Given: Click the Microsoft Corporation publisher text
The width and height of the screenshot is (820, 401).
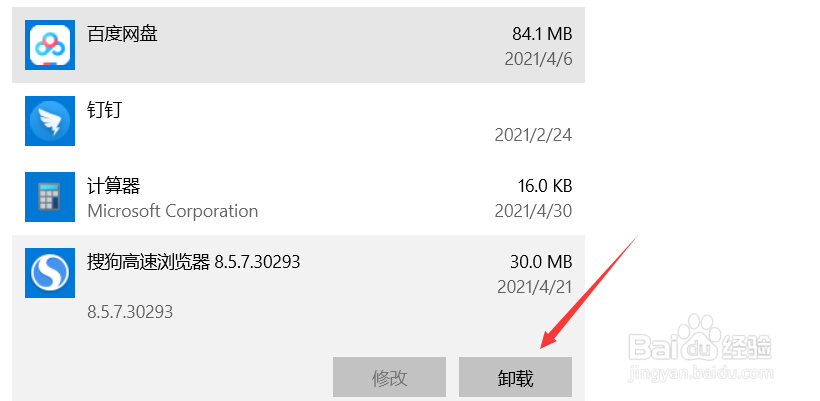Looking at the screenshot, I should [173, 211].
